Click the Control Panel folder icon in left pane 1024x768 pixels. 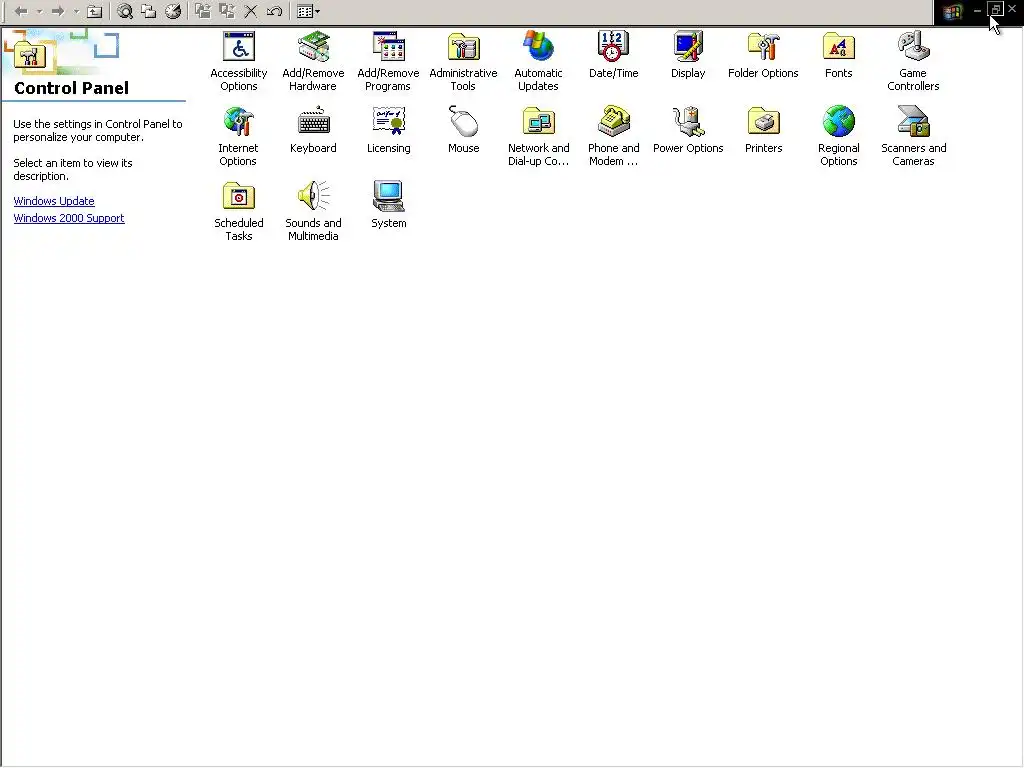coord(29,55)
